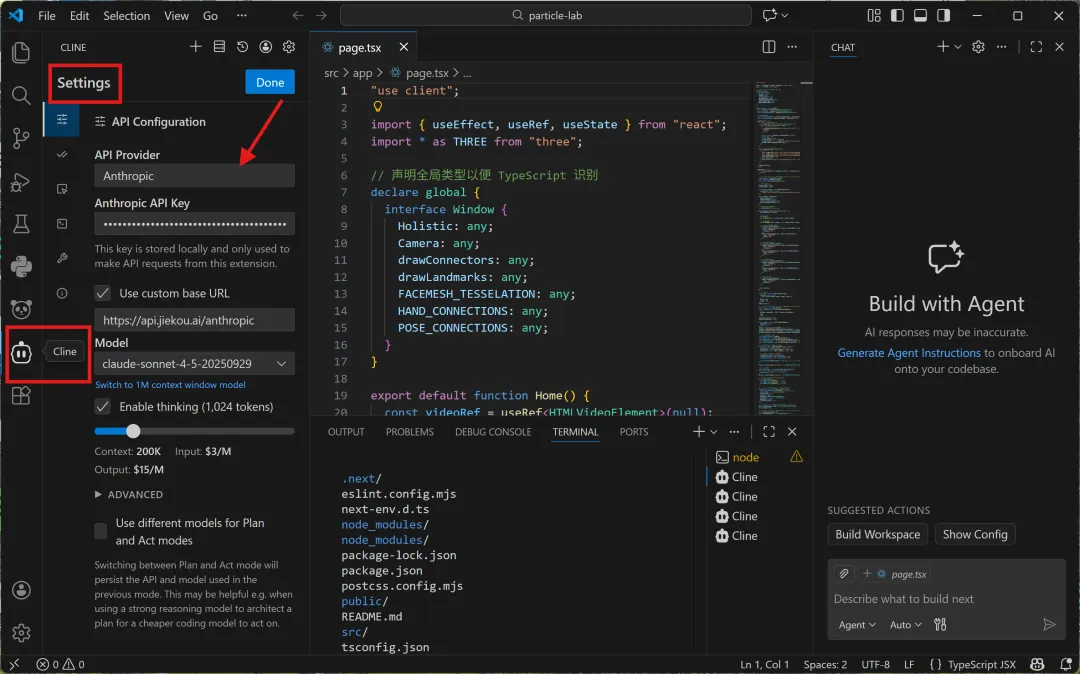Open the Explorer view in activity bar
This screenshot has width=1080, height=674.
[21, 52]
